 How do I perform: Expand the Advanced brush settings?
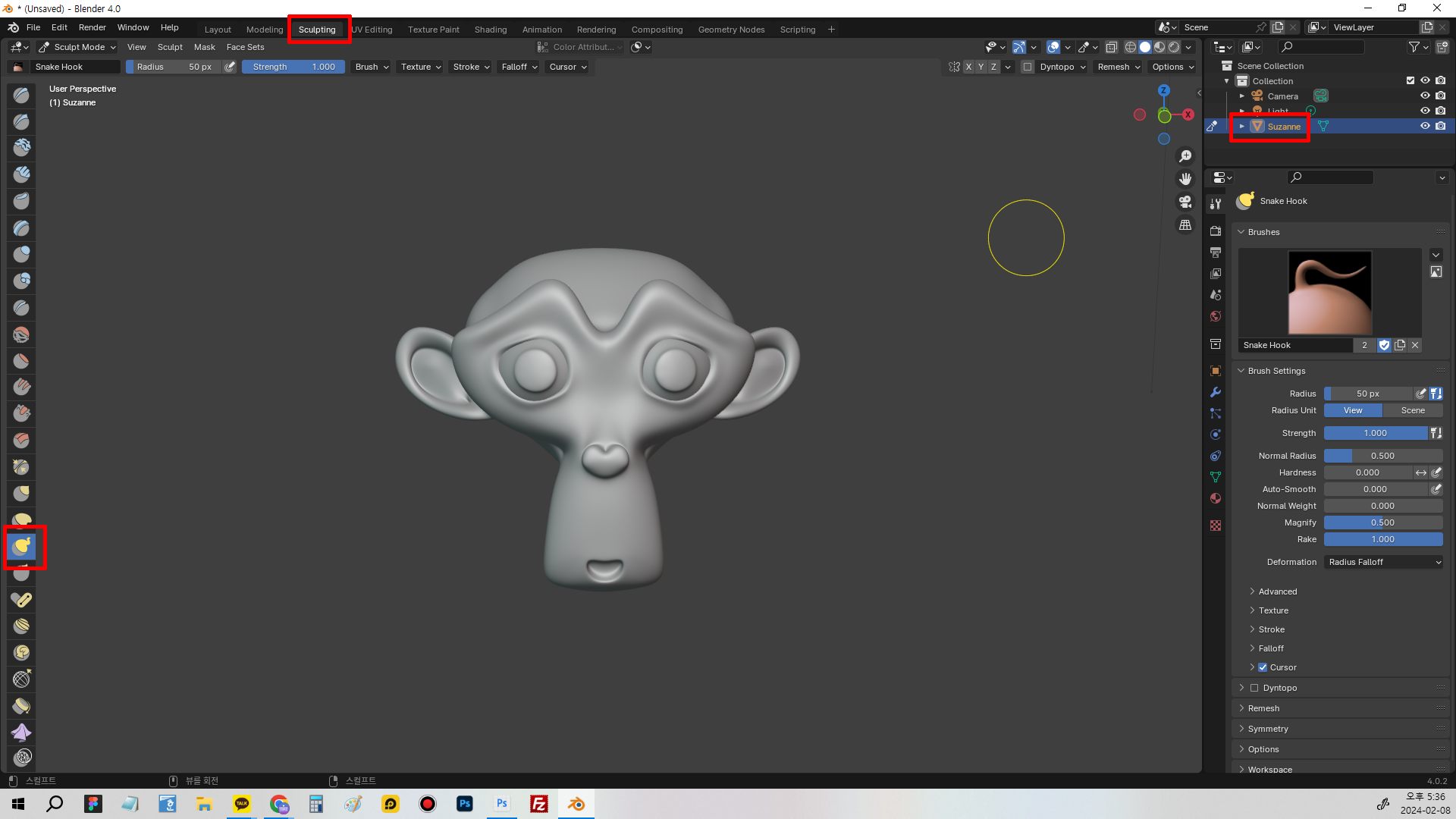(1278, 591)
